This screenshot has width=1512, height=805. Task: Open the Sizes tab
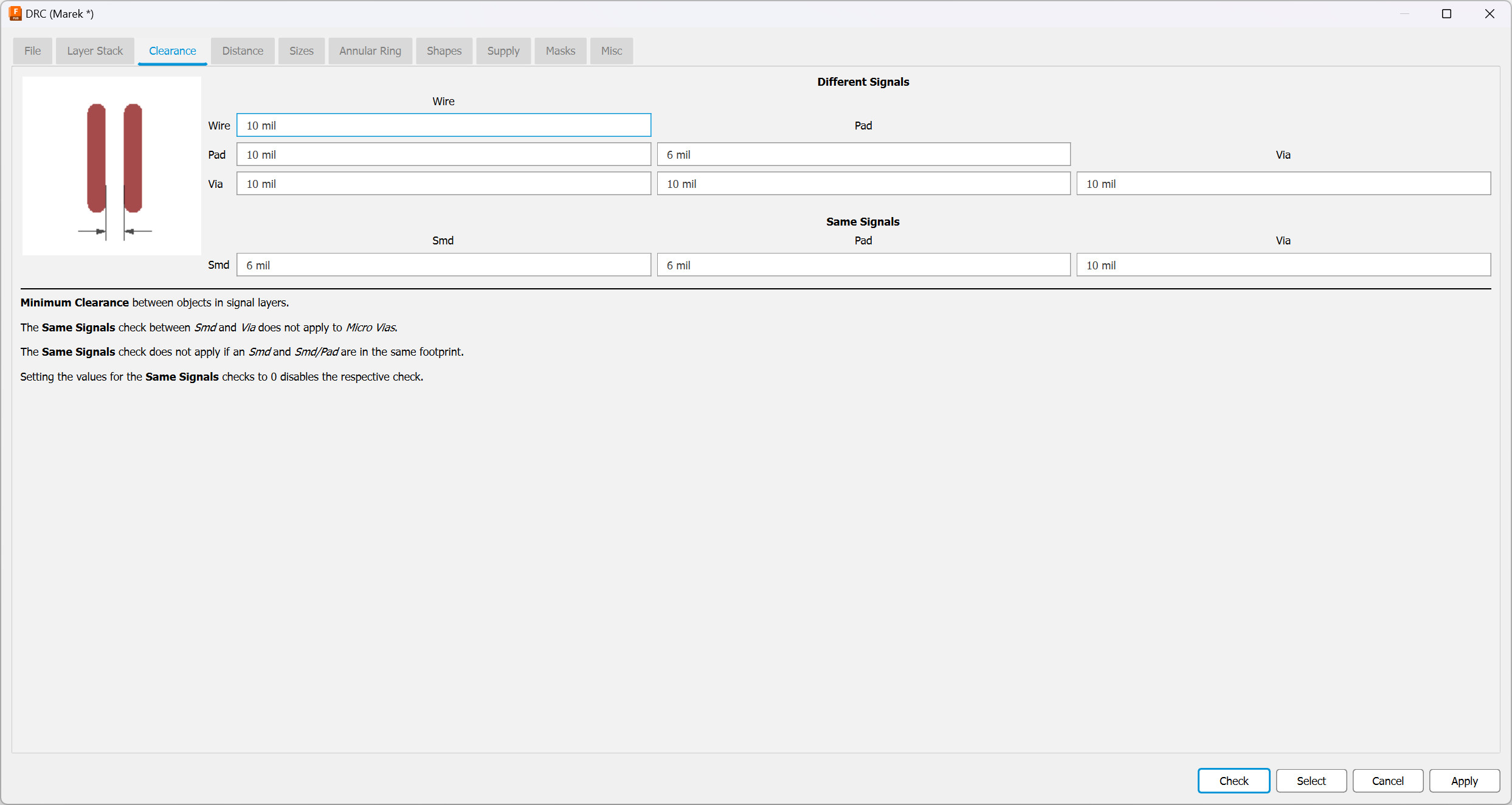(x=301, y=51)
